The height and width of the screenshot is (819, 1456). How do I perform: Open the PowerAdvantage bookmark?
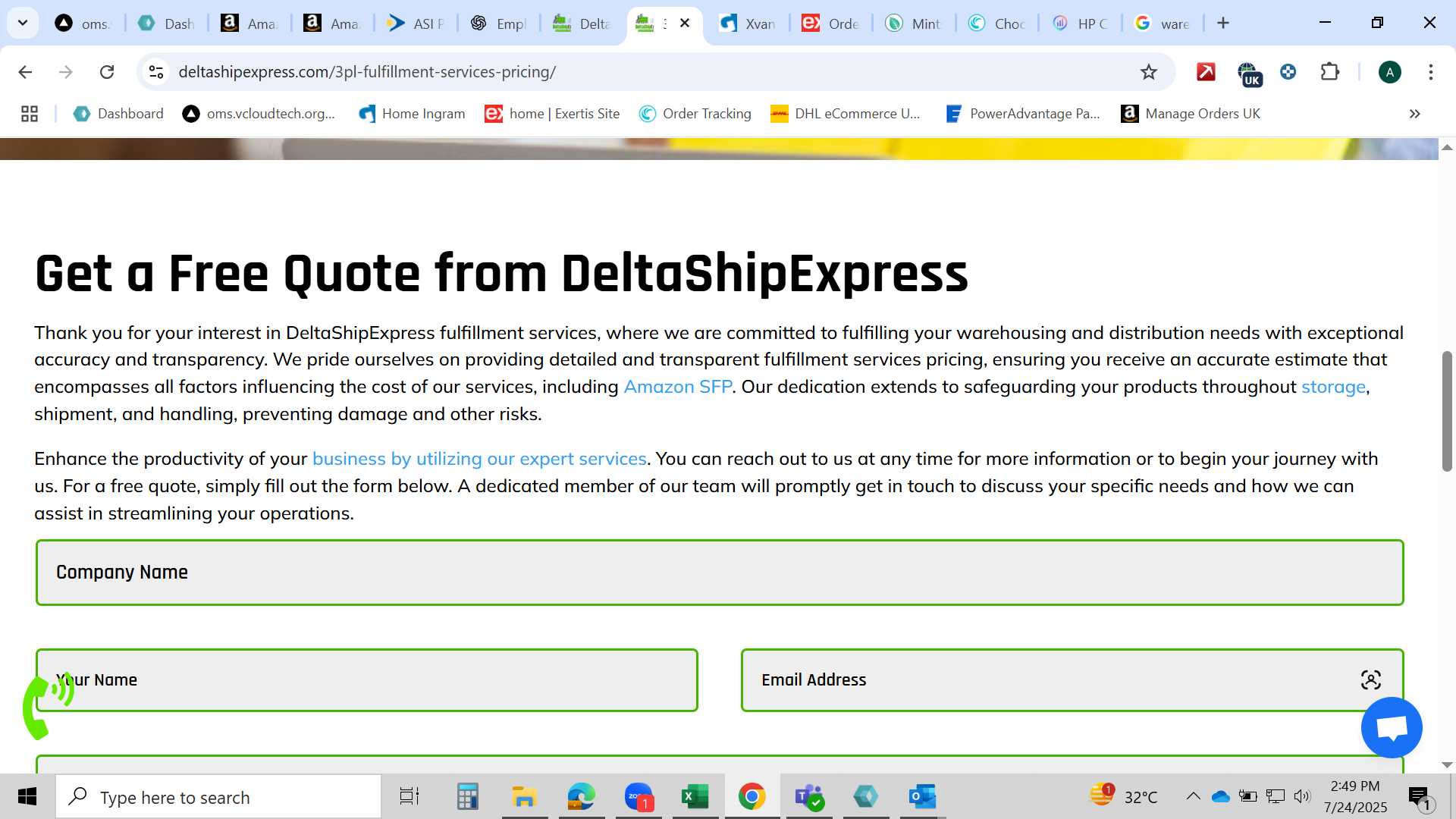[x=1023, y=114]
